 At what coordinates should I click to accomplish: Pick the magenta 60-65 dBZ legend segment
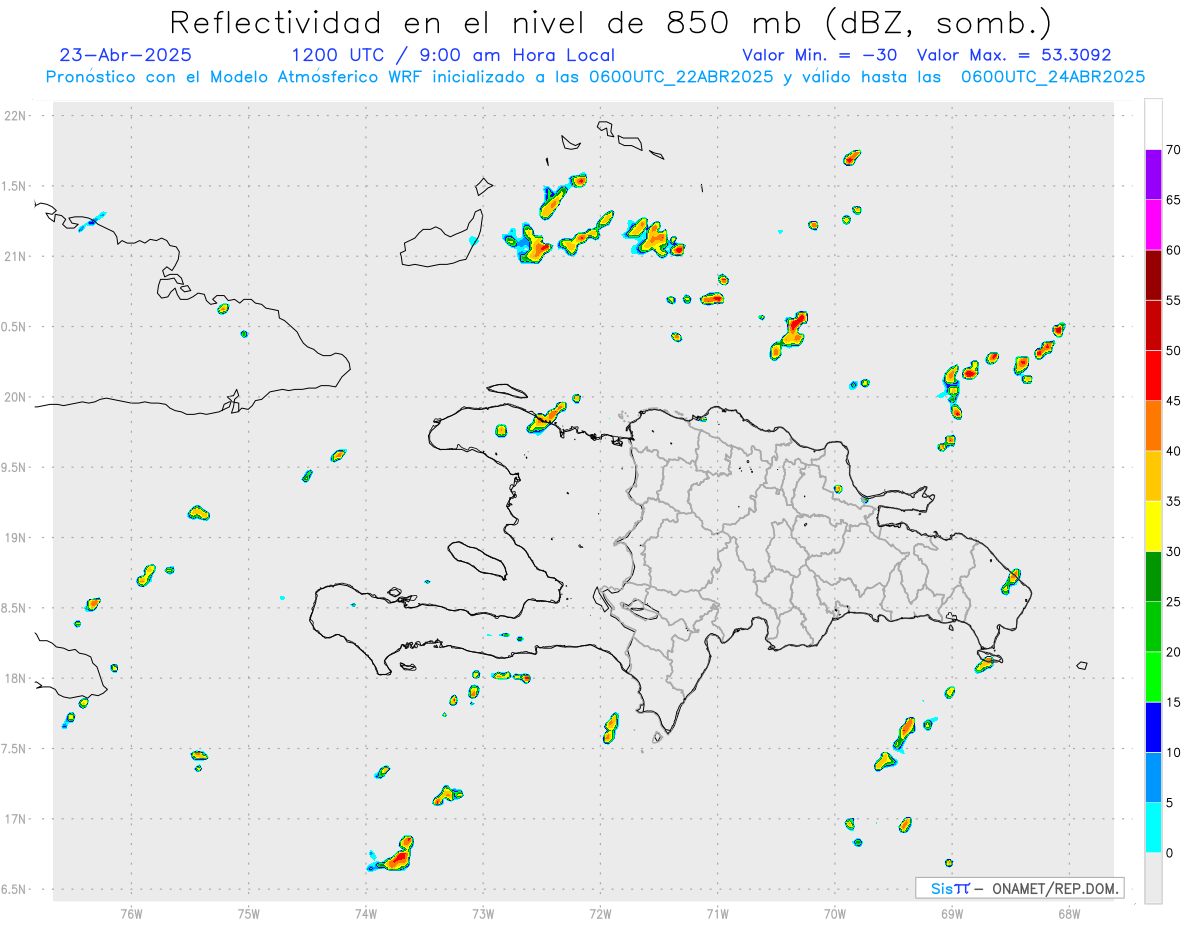pyautogui.click(x=1153, y=225)
